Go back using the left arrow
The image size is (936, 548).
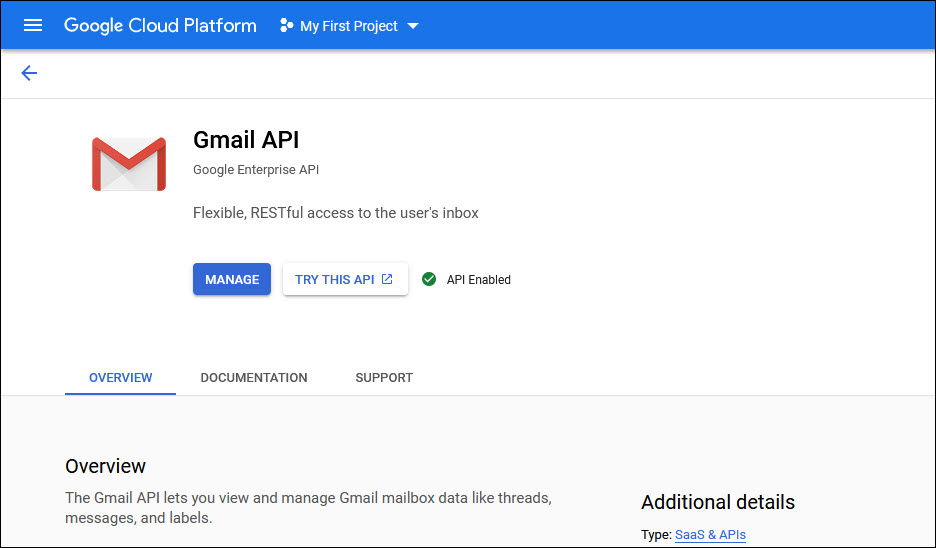29,73
